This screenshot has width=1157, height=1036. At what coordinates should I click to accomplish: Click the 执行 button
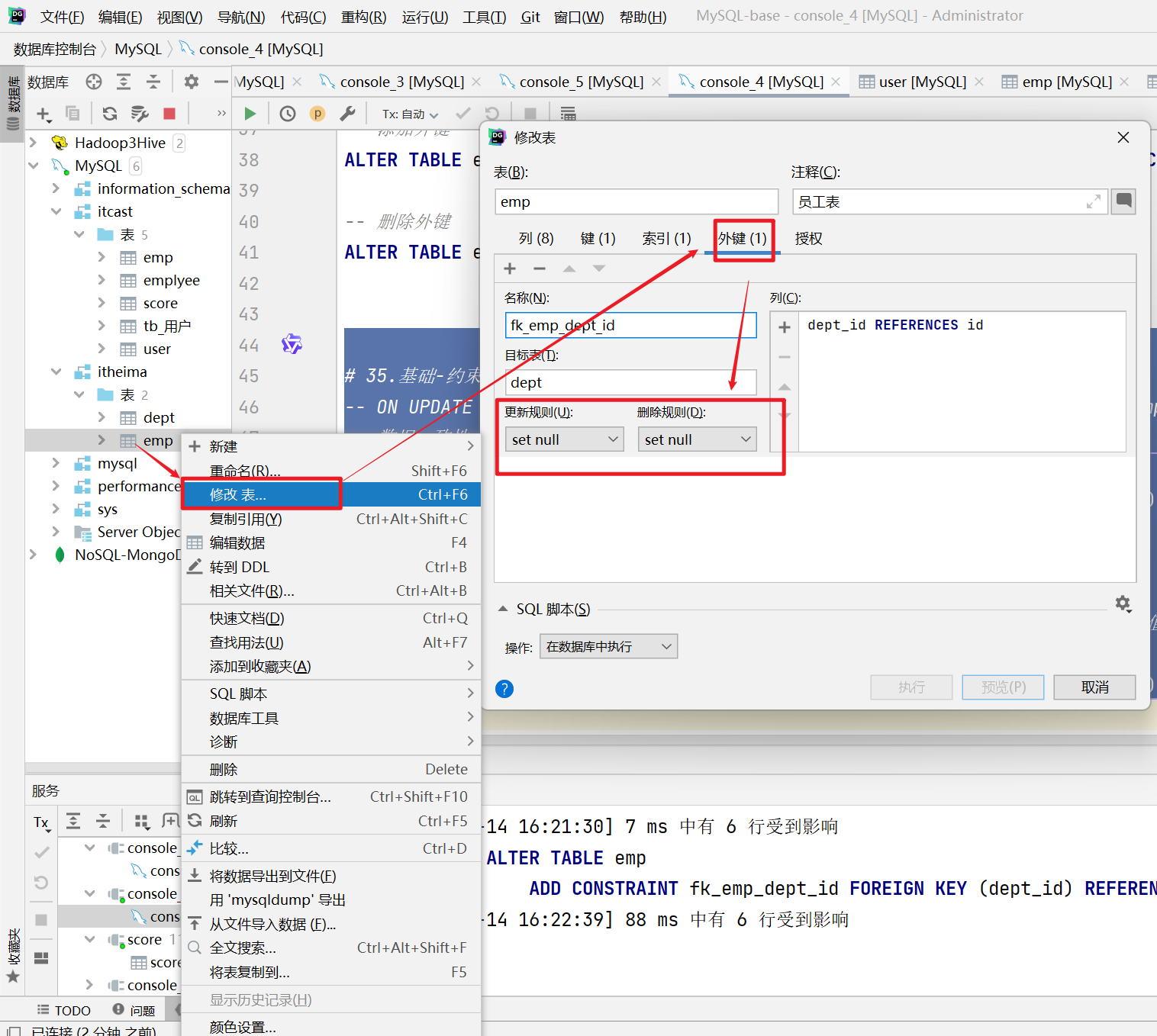(911, 687)
